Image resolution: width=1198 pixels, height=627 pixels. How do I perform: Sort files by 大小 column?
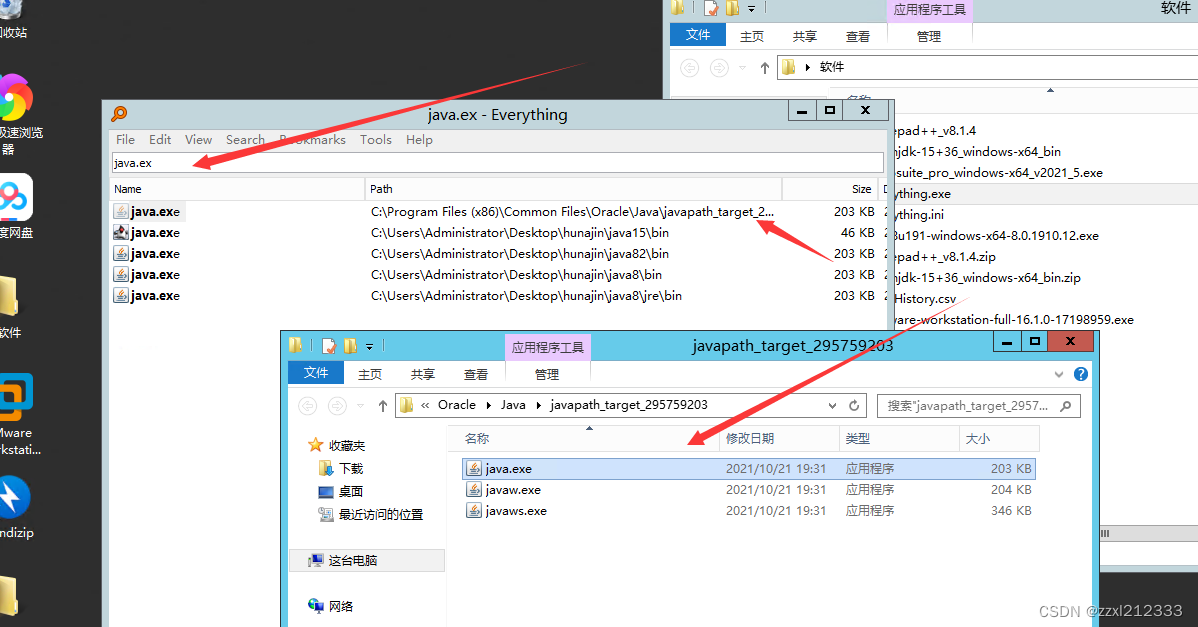(999, 438)
